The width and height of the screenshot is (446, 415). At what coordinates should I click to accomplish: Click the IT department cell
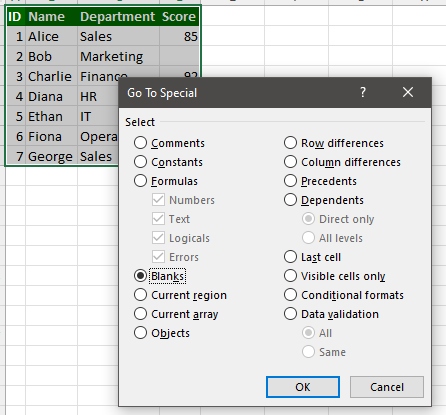pyautogui.click(x=98, y=116)
